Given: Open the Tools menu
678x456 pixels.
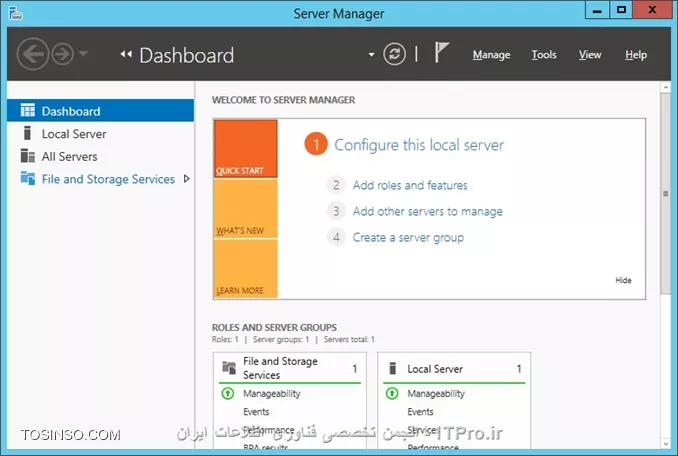Looking at the screenshot, I should 544,54.
